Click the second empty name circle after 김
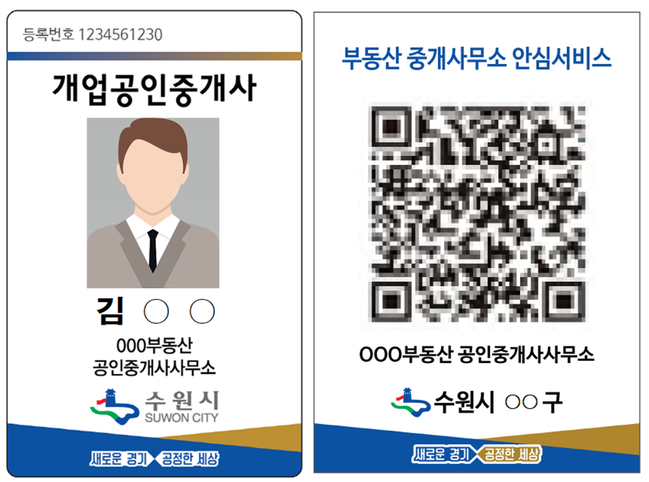Screen dimensions: 649x482 coord(202,312)
